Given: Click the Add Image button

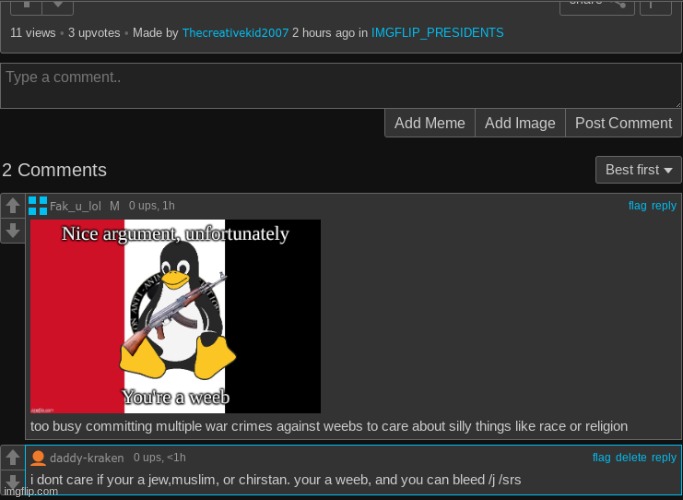Looking at the screenshot, I should (519, 123).
